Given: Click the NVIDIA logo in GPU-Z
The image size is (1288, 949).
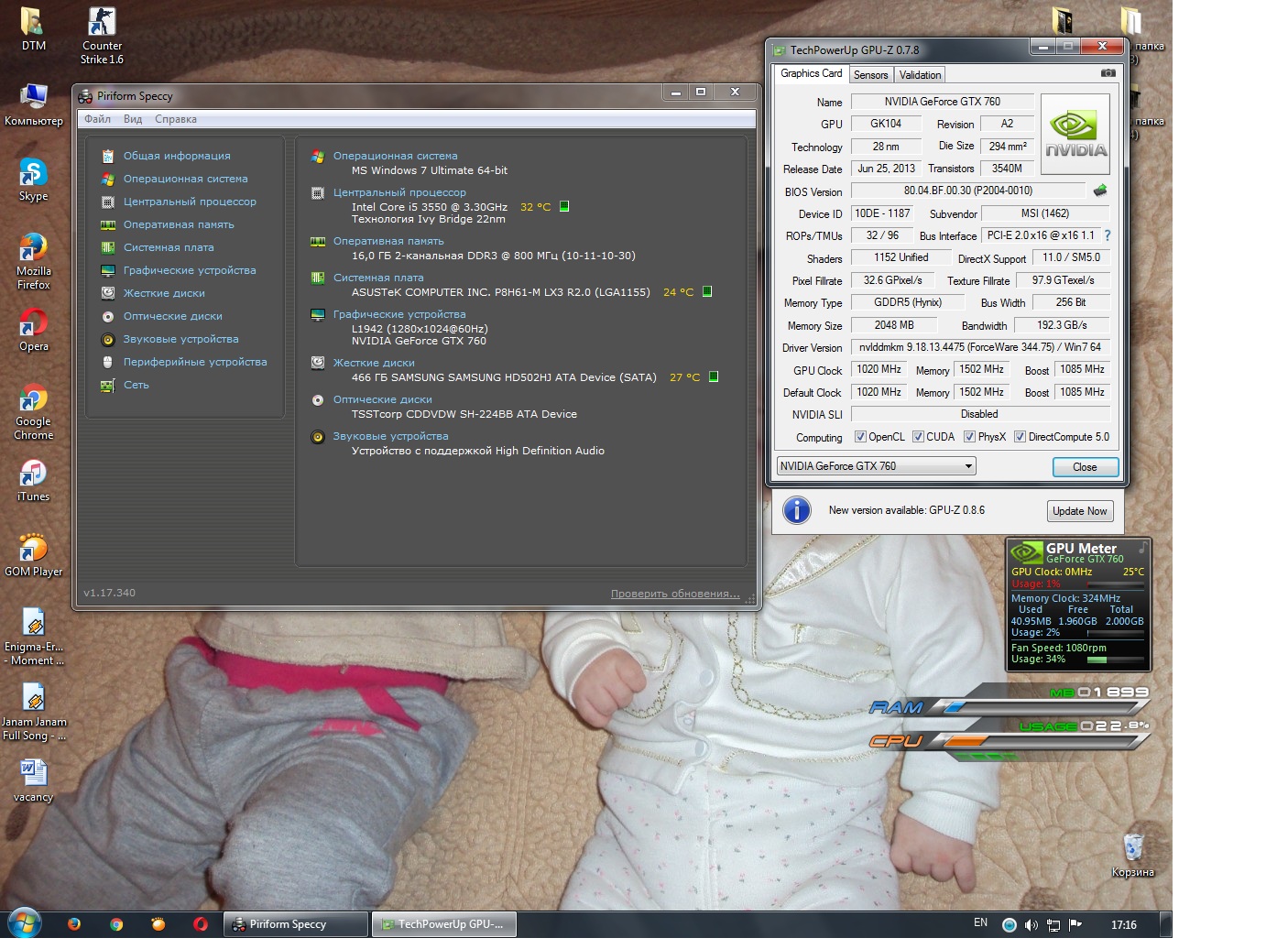Looking at the screenshot, I should point(1075,134).
